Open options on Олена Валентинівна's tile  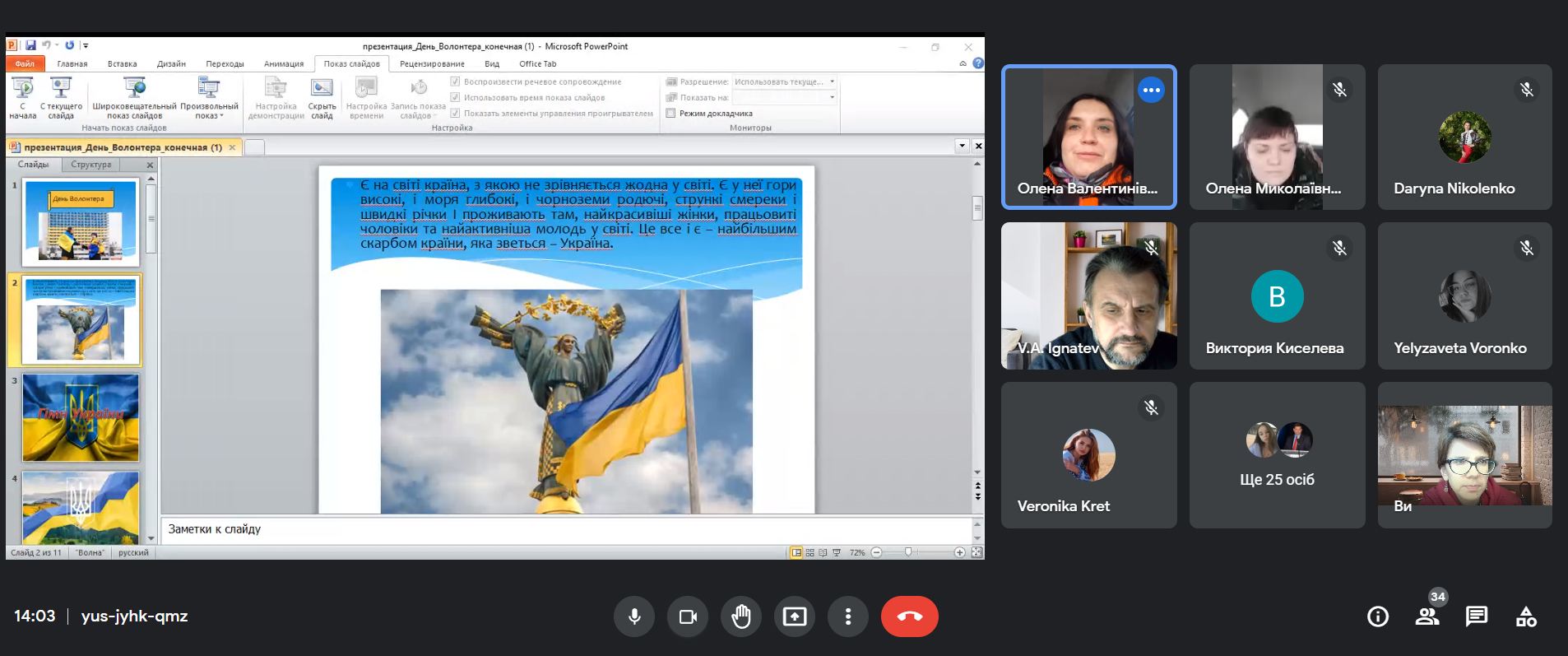pos(1151,90)
